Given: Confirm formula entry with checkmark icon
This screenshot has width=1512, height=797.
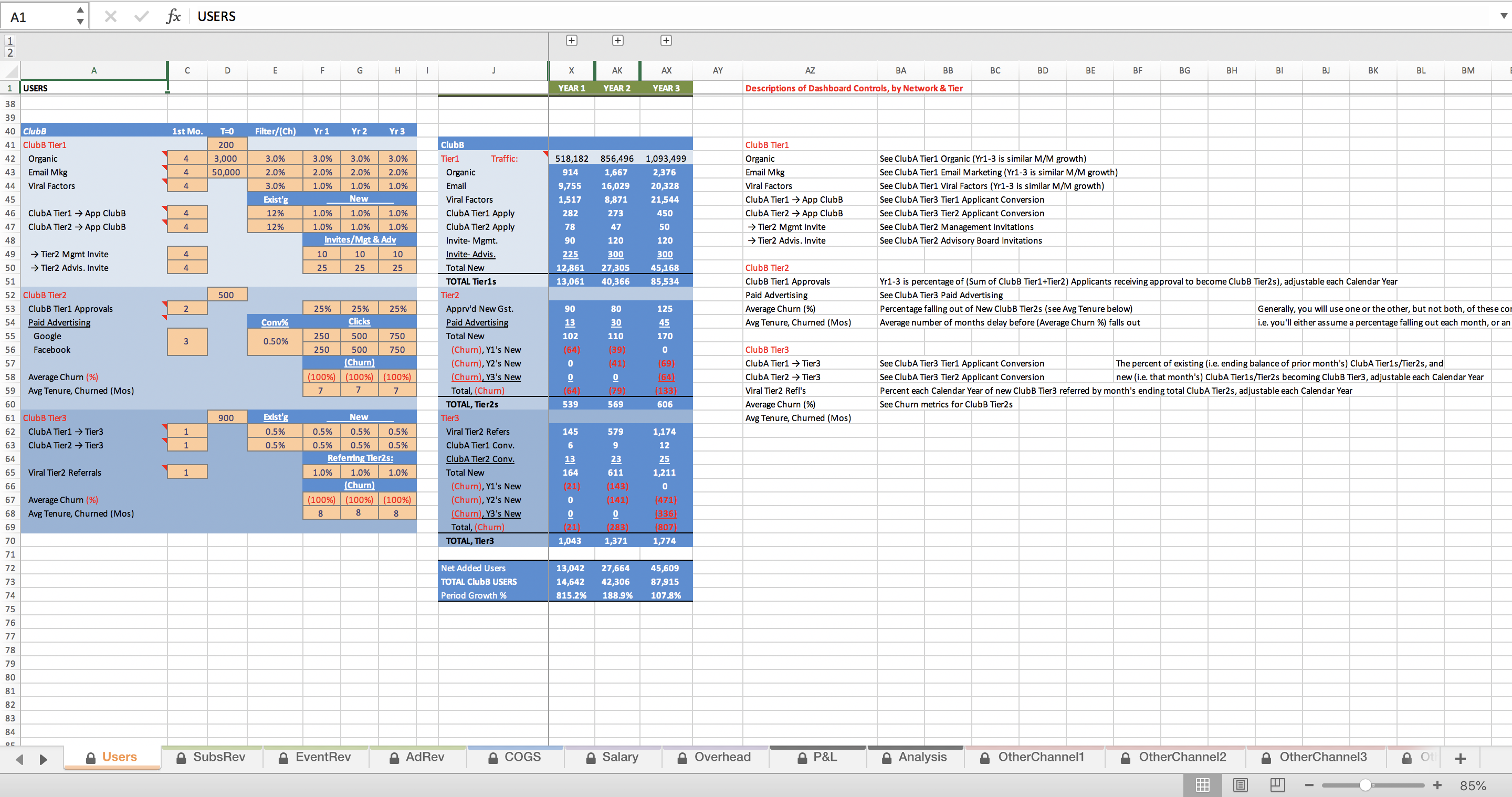Looking at the screenshot, I should [x=141, y=16].
